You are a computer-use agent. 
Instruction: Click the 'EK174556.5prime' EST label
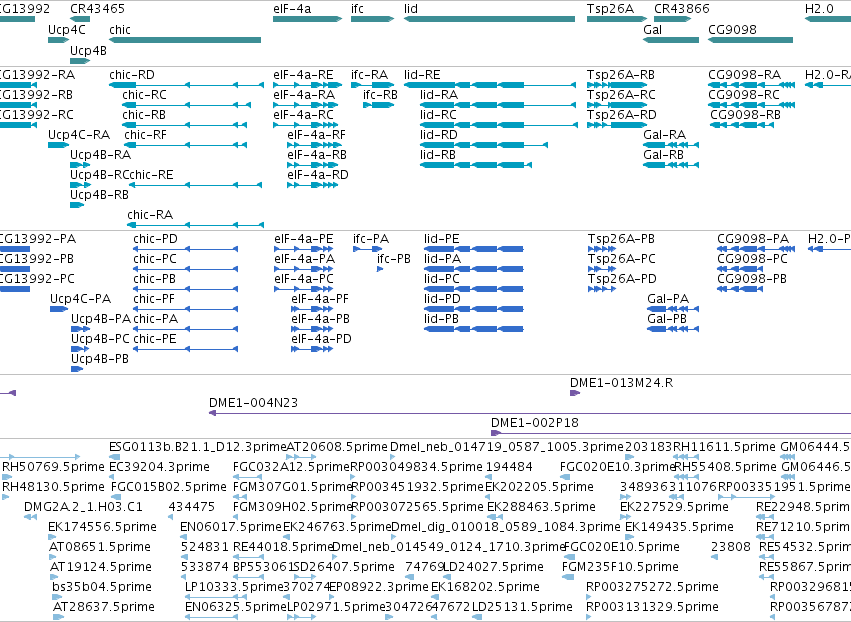(x=102, y=527)
